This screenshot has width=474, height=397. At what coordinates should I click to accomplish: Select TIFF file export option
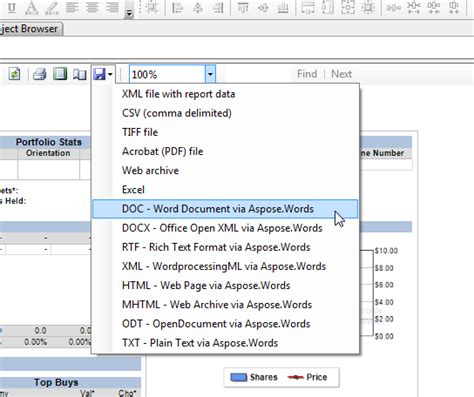225,132
